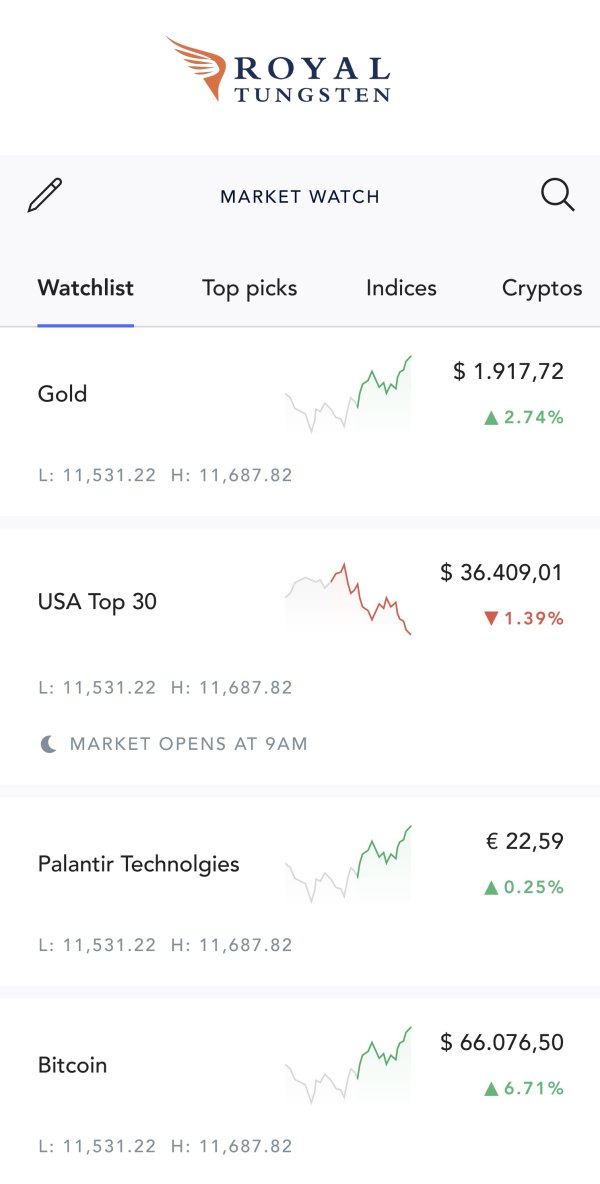Open the USA Top 30 red chart
Screen dimensions: 600x1184
tap(348, 599)
